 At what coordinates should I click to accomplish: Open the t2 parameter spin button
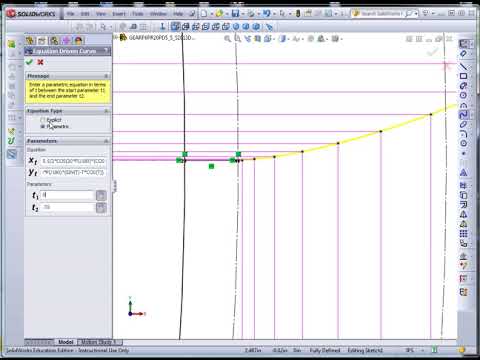tap(101, 208)
